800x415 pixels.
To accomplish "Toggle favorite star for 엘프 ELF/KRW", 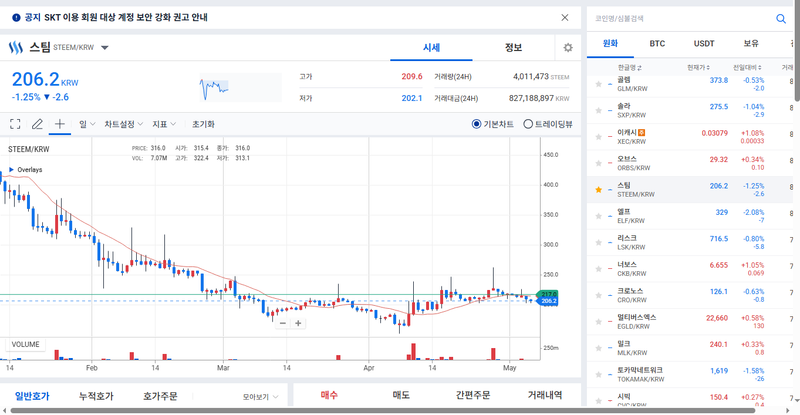I will 598,216.
